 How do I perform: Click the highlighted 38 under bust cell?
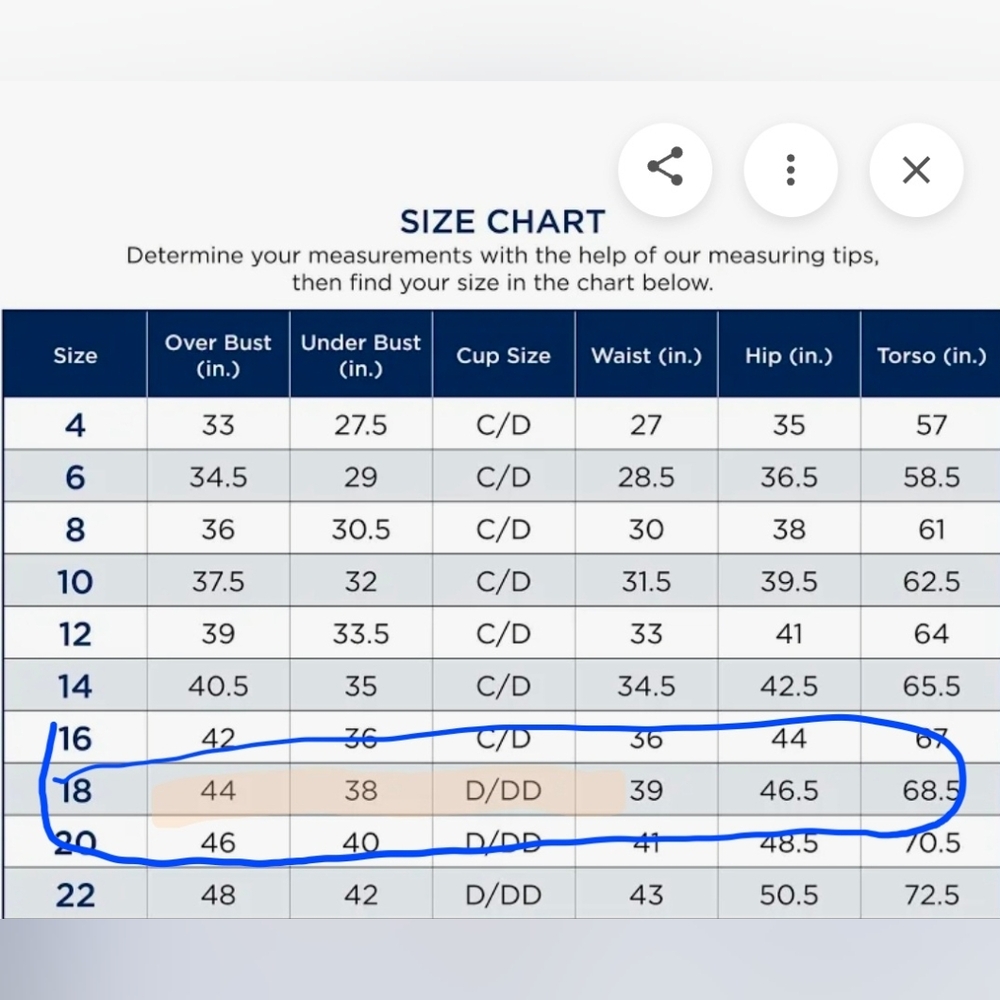tap(361, 791)
